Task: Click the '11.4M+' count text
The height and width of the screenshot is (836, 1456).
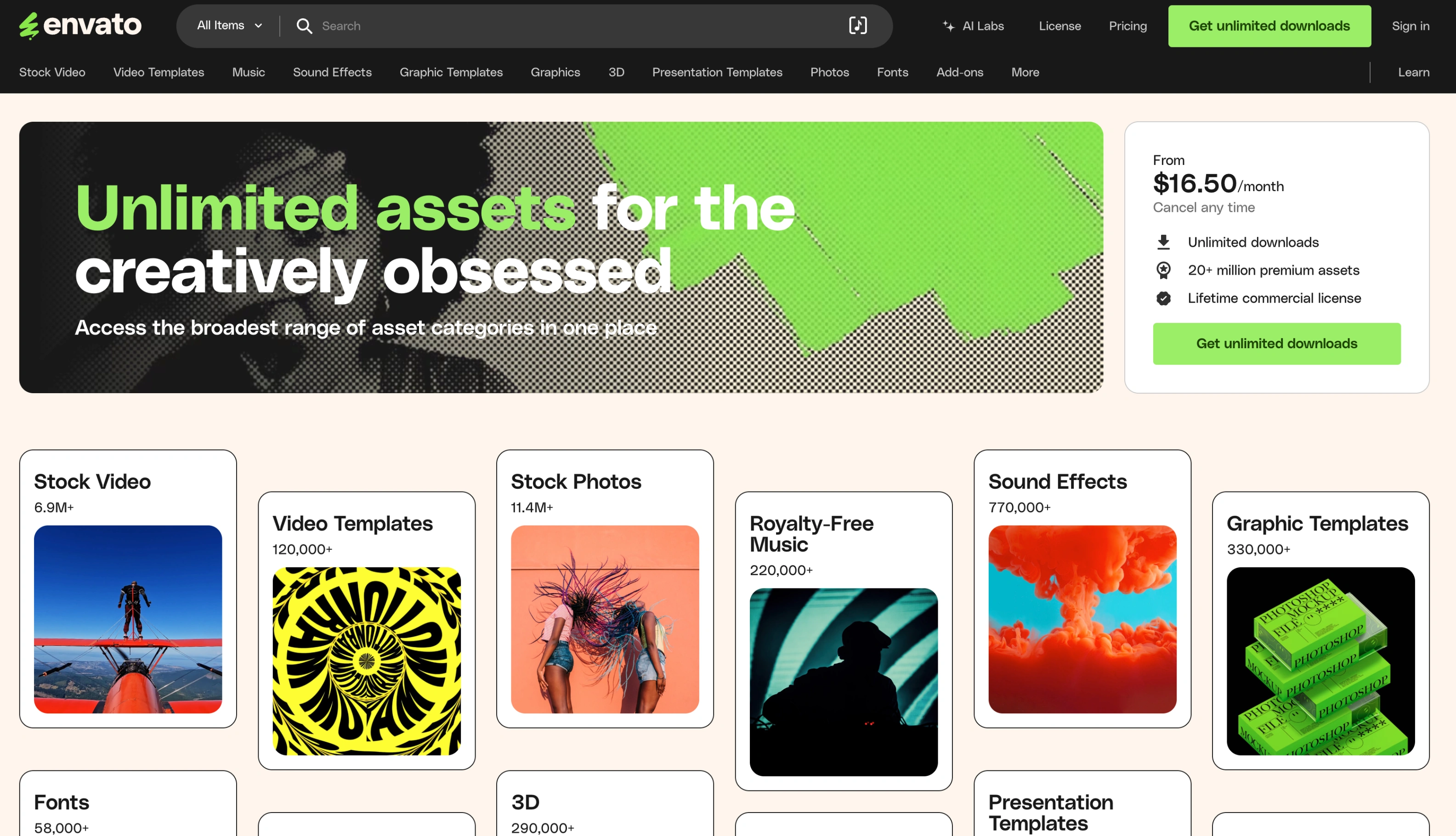Action: click(x=532, y=508)
